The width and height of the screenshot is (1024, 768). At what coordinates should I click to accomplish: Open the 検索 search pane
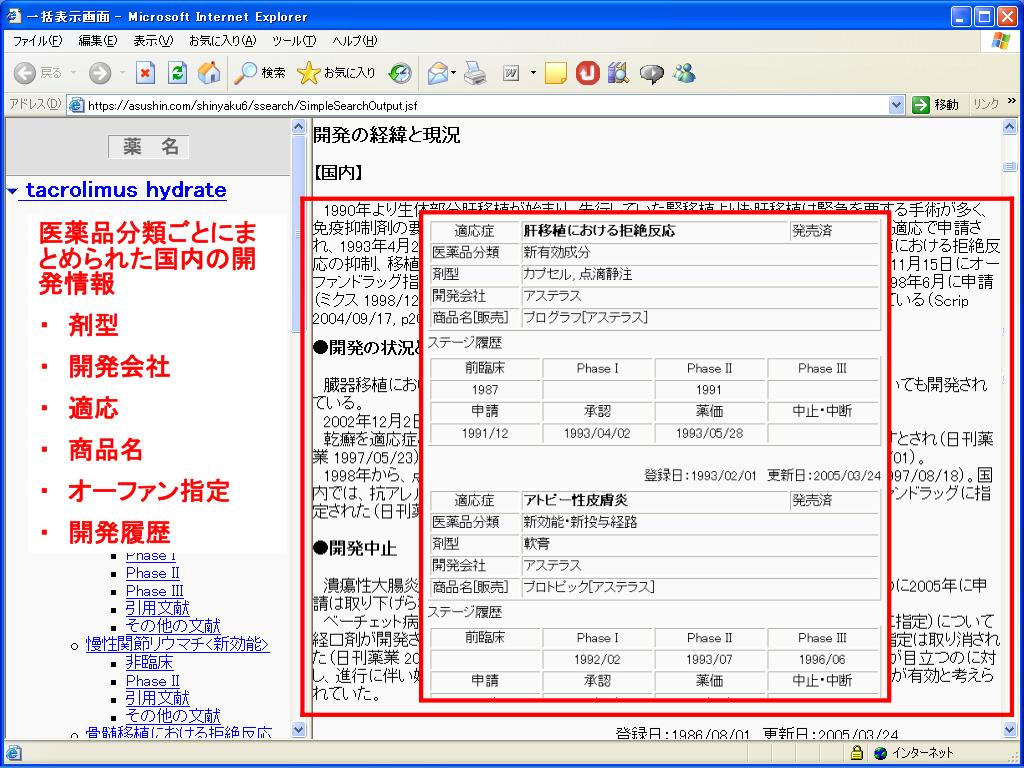click(x=260, y=73)
